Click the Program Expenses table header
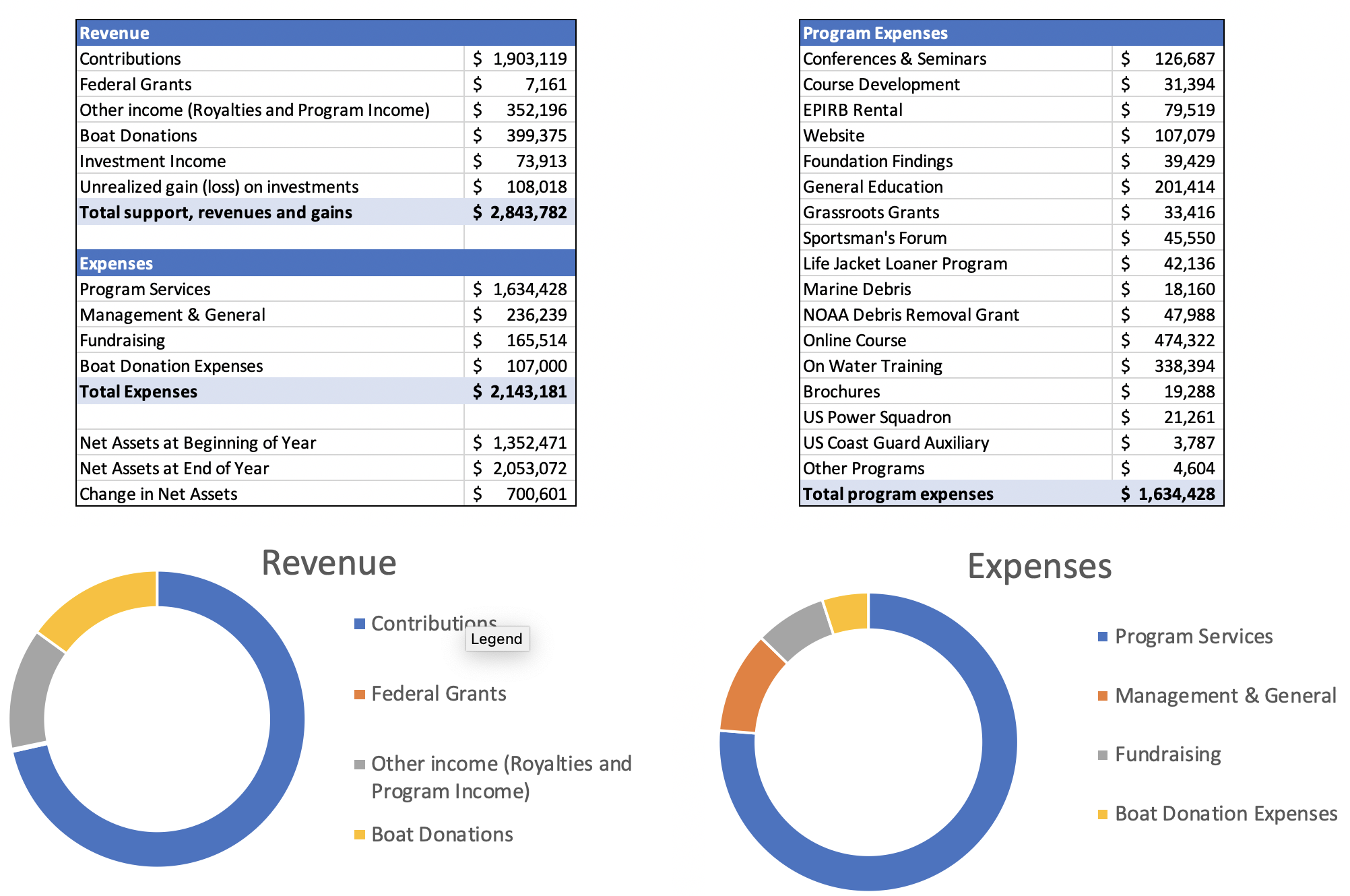This screenshot has height=896, width=1350. [1011, 33]
